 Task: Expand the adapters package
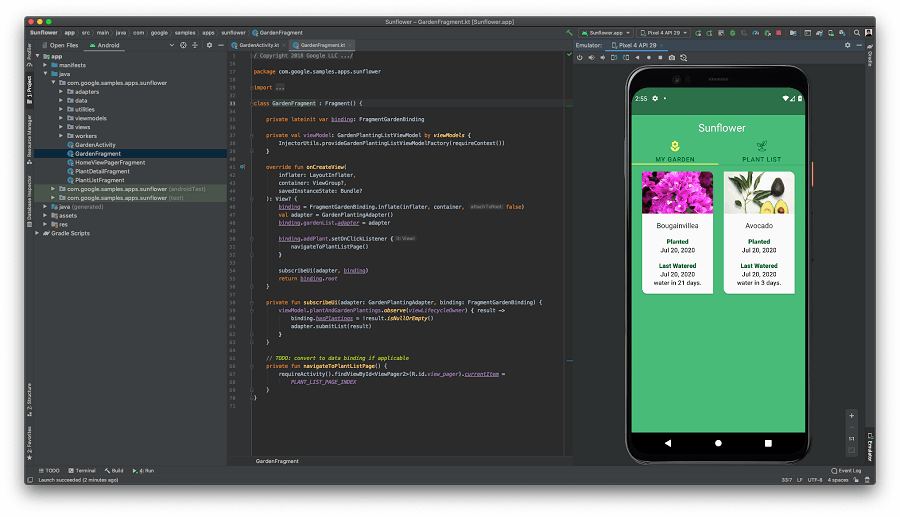click(61, 91)
